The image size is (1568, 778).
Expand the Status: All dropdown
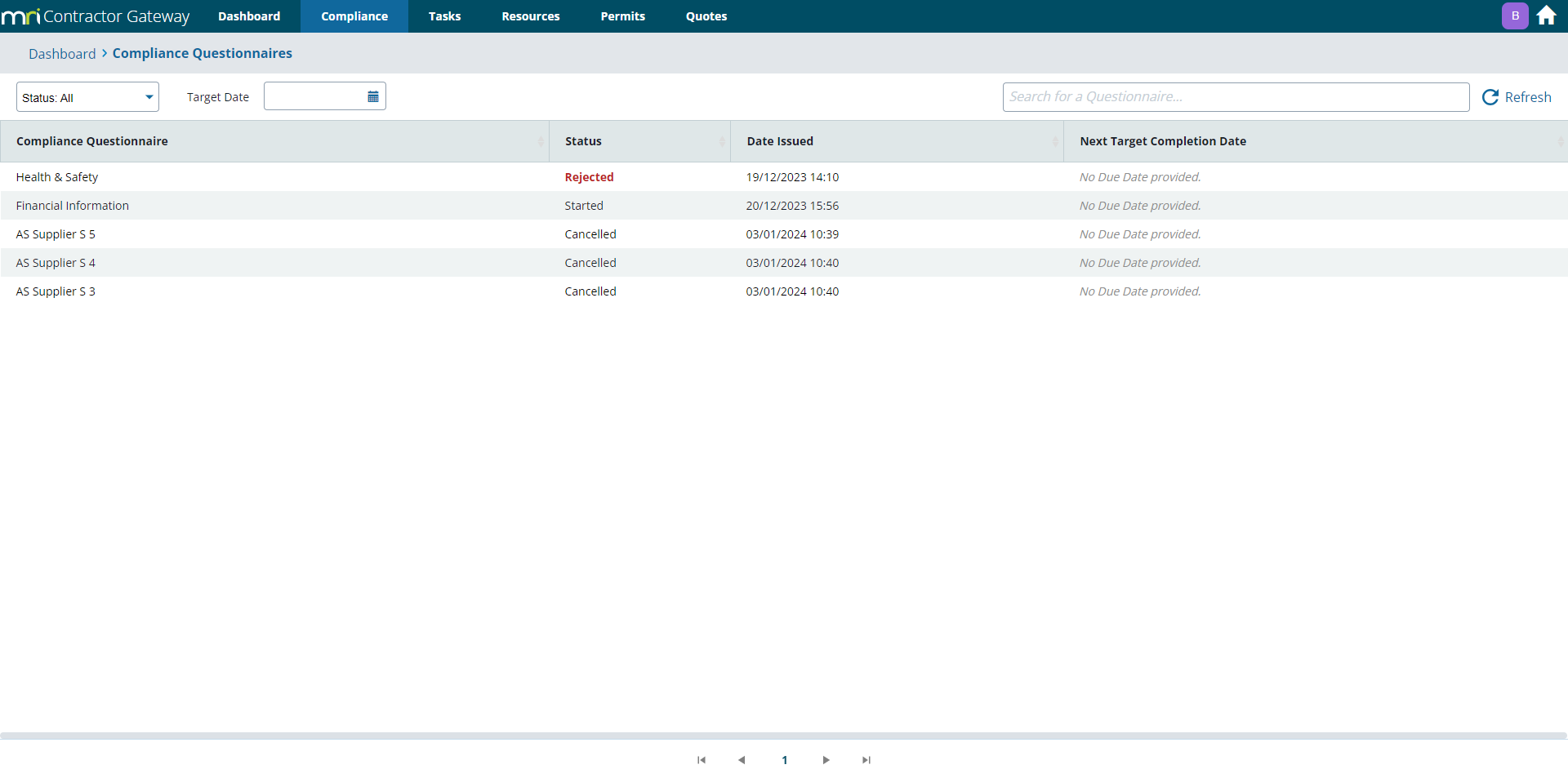pos(87,97)
